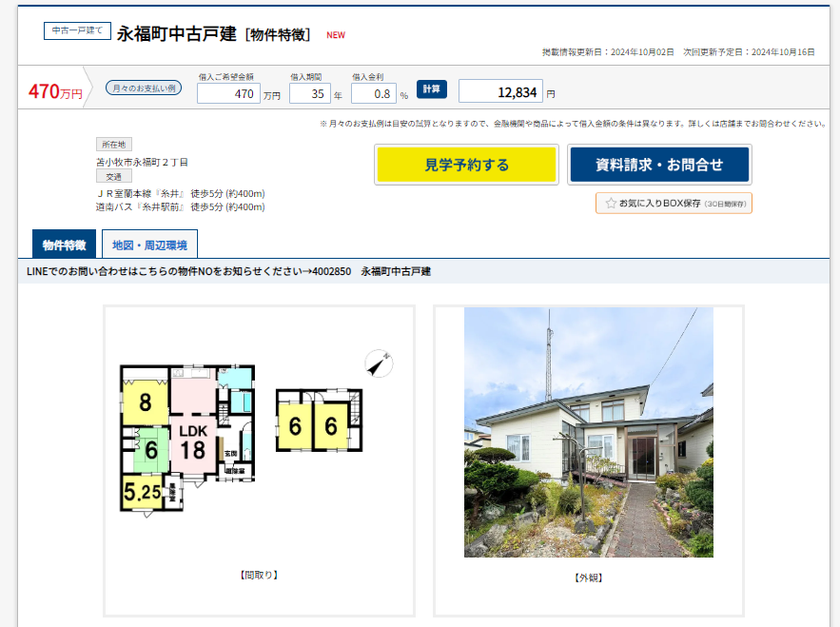Image resolution: width=840 pixels, height=627 pixels.
Task: Click the compass north arrow on floor plan
Action: point(377,365)
